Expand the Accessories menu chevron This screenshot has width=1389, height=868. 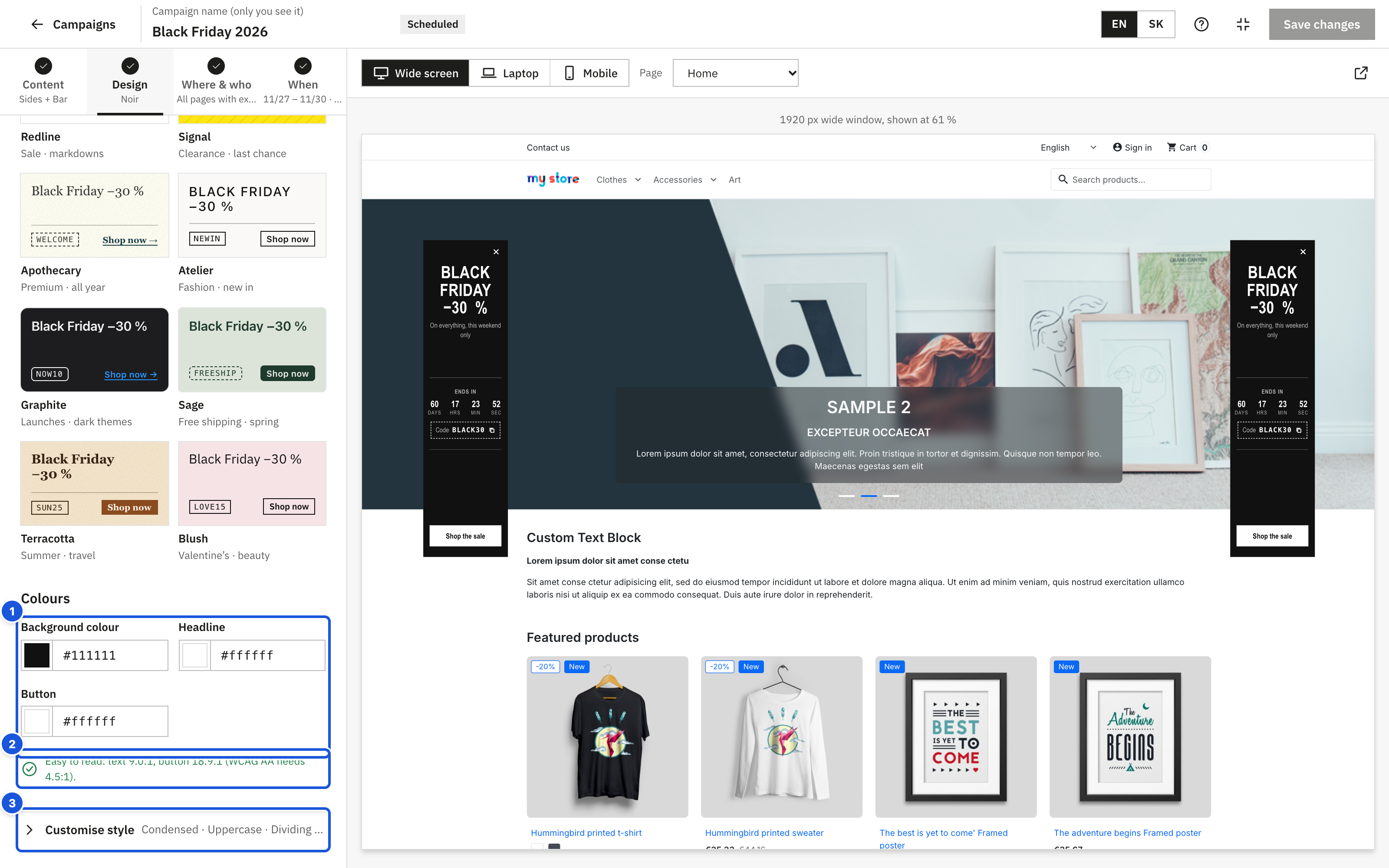point(714,180)
